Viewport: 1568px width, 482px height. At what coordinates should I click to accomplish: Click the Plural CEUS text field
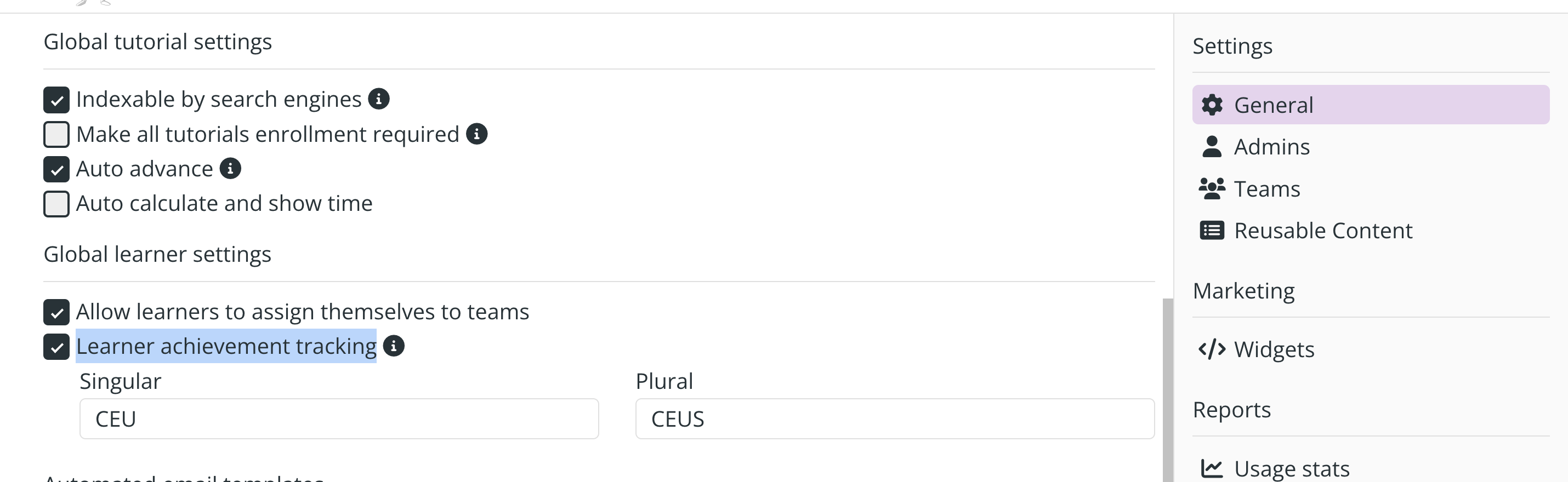(895, 419)
